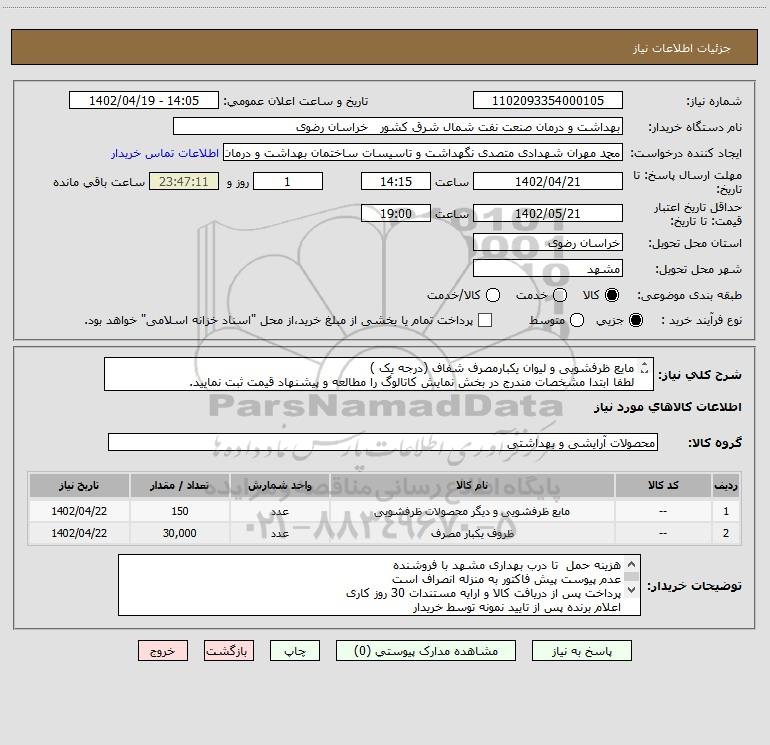Click the quantity cell 150
This screenshot has width=770, height=745.
pyautogui.click(x=179, y=511)
